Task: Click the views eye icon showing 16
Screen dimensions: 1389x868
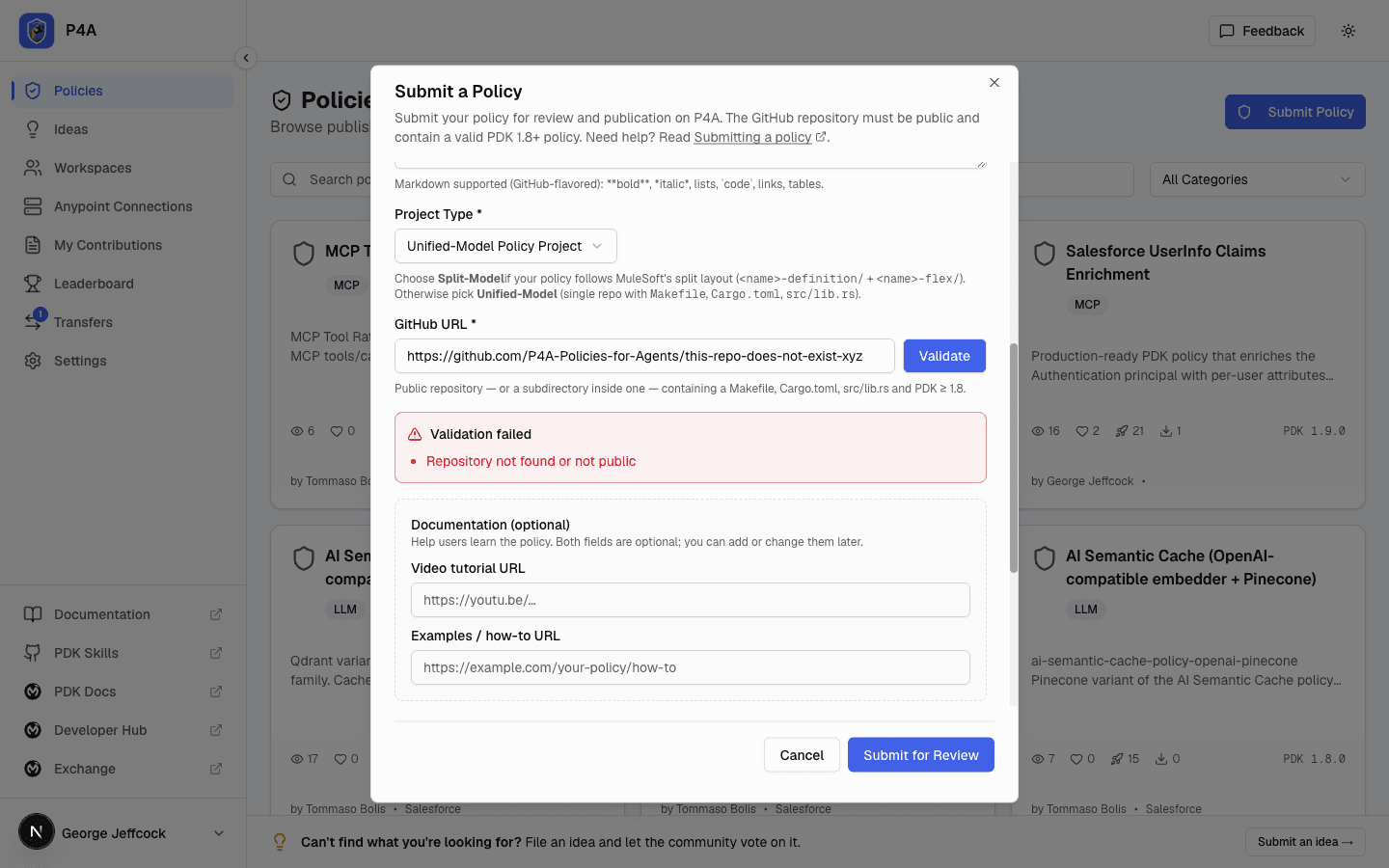Action: point(1038,431)
